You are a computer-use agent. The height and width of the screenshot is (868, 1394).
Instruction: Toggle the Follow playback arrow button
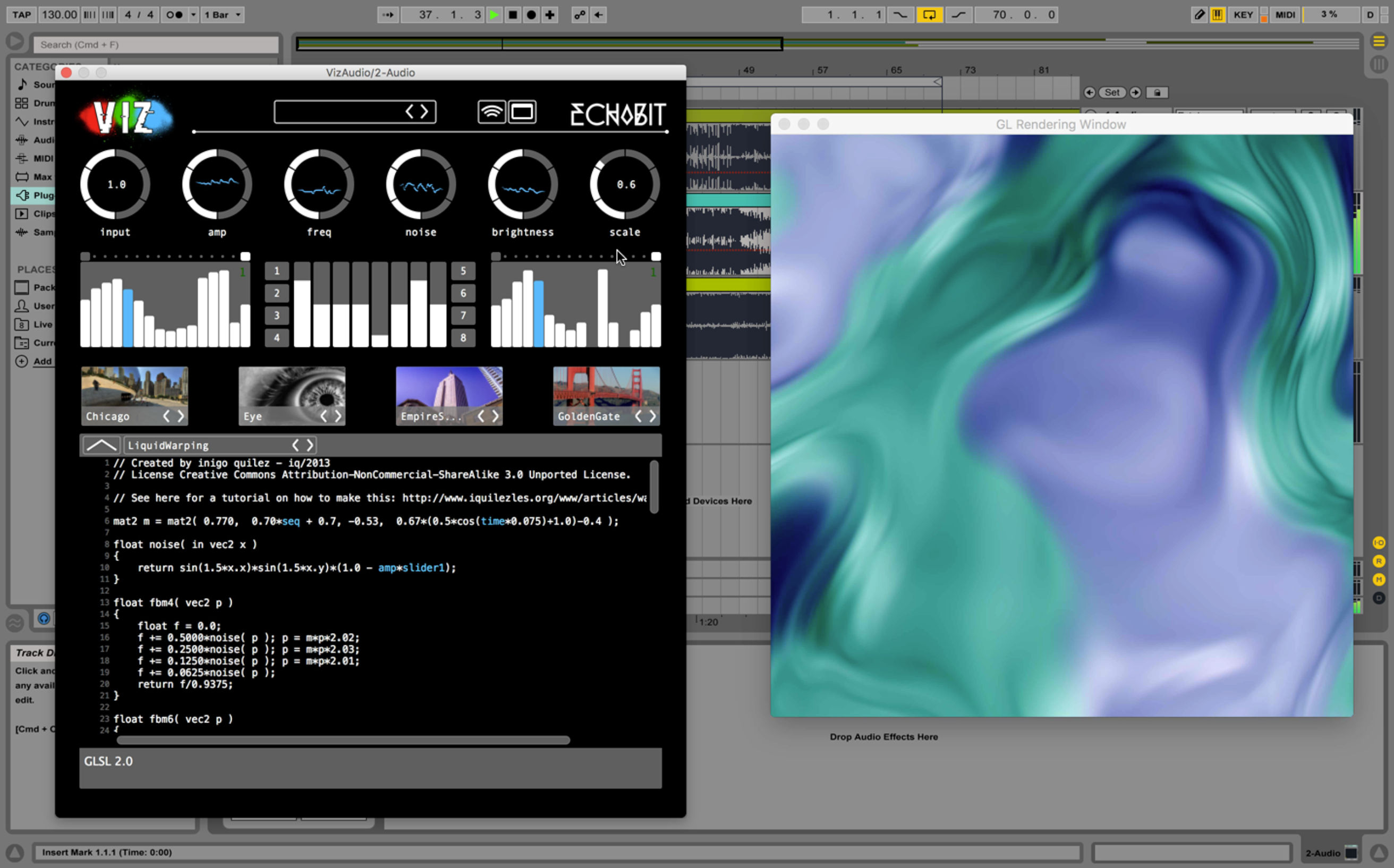(387, 15)
